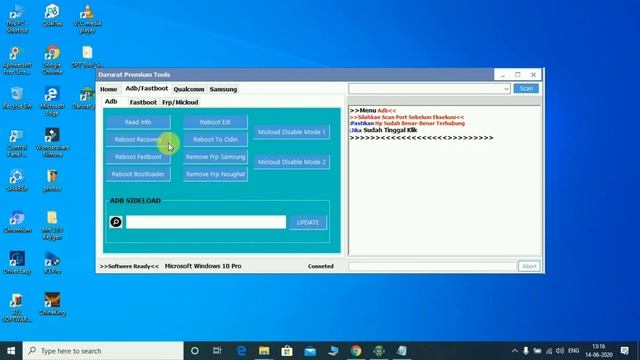Viewport: 640px width, 360px height.
Task: Click the ADB Sideload file path field
Action: click(x=206, y=222)
